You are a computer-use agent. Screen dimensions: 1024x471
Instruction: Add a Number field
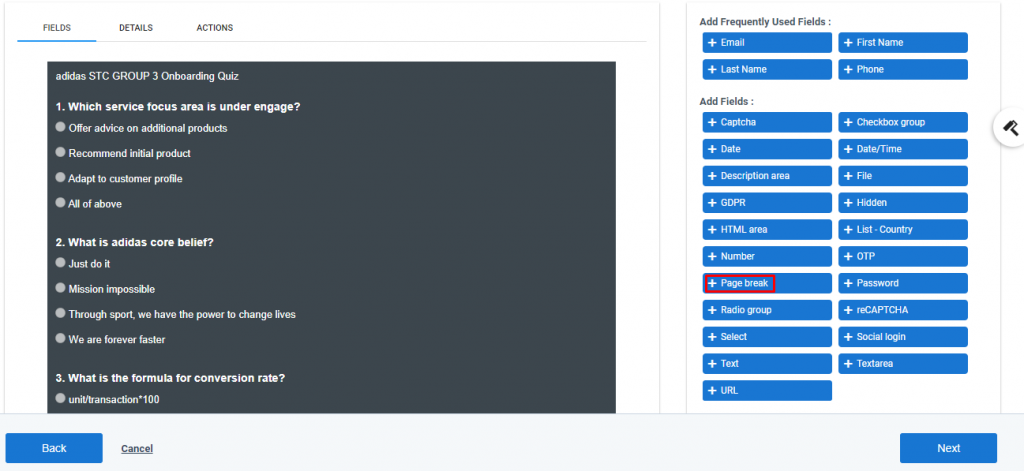(x=767, y=256)
